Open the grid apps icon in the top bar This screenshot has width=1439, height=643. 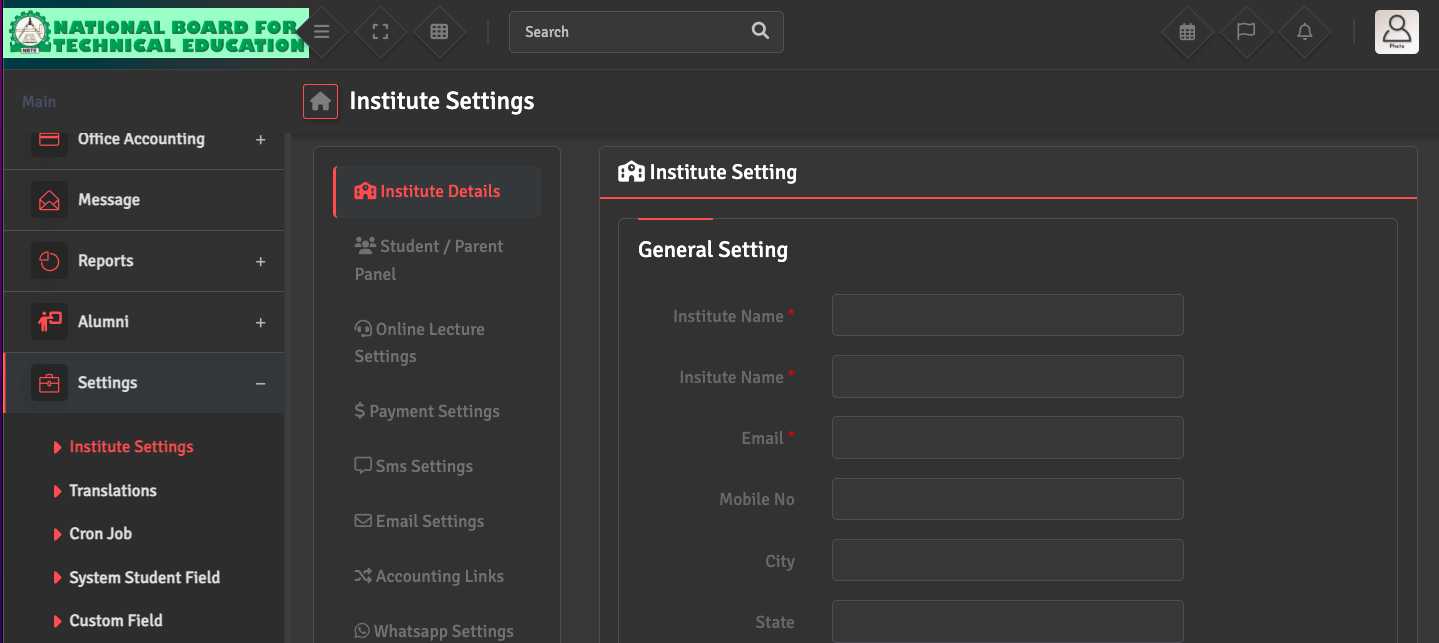439,32
